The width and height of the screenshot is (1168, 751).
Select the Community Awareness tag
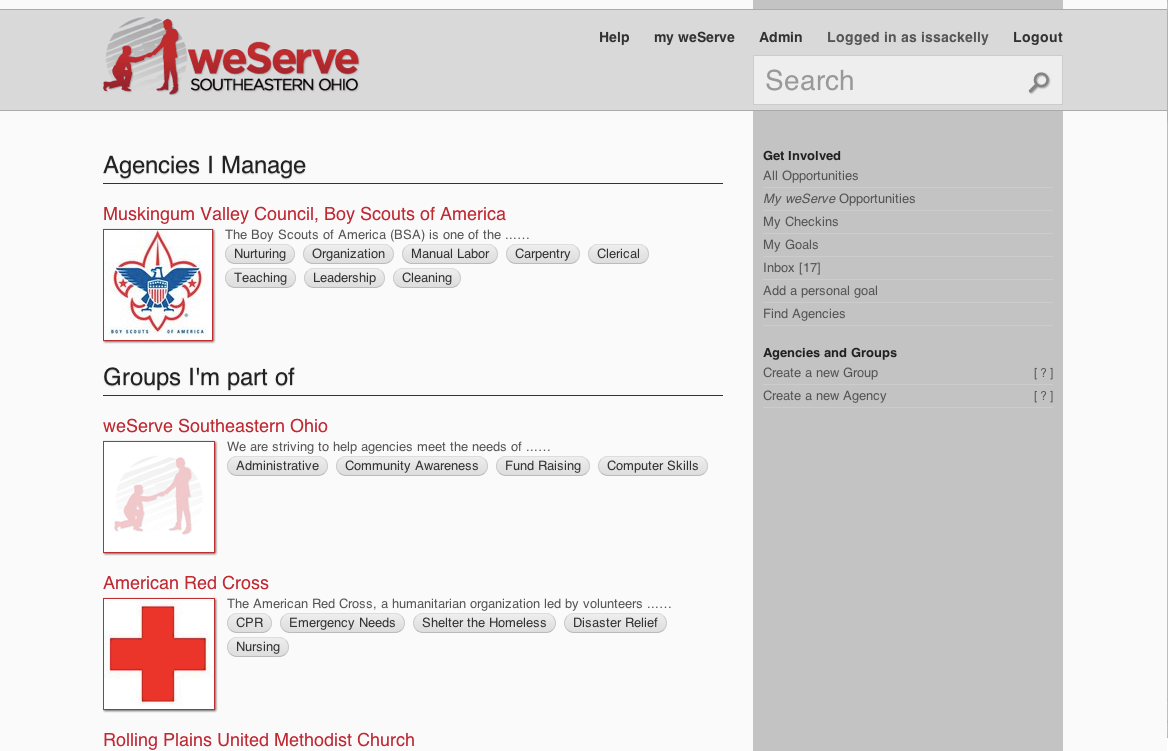click(411, 466)
